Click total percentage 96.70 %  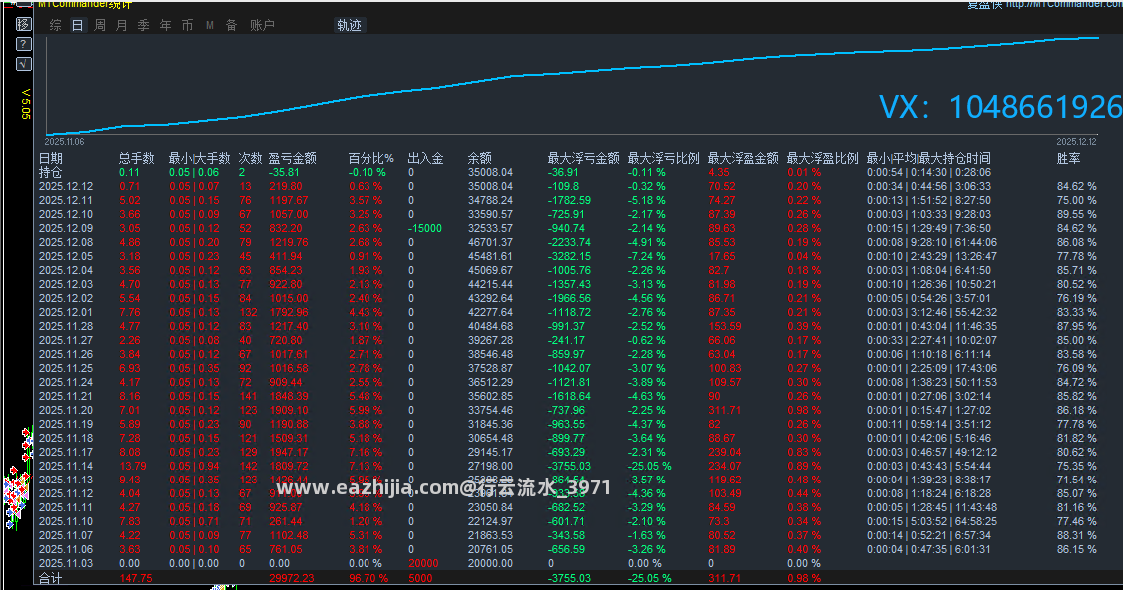(369, 579)
